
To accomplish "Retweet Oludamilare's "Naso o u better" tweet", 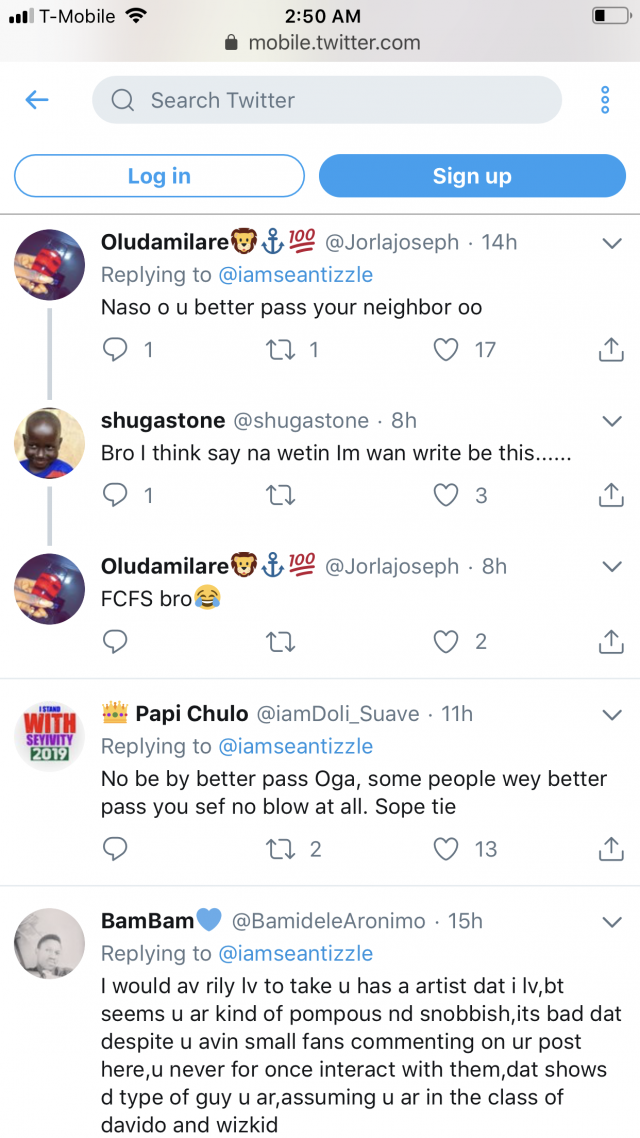I will (x=283, y=349).
